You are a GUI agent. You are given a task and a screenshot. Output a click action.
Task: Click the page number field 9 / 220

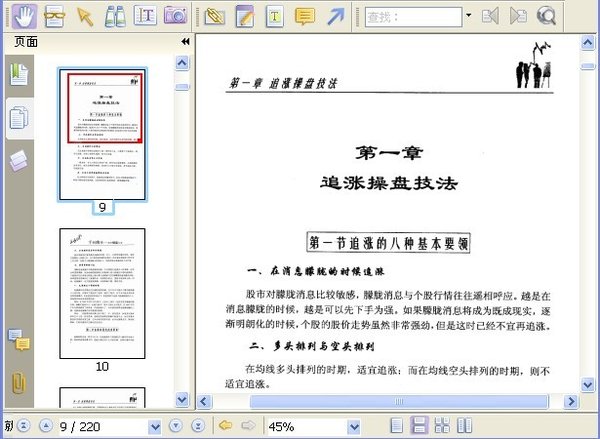pyautogui.click(x=103, y=426)
